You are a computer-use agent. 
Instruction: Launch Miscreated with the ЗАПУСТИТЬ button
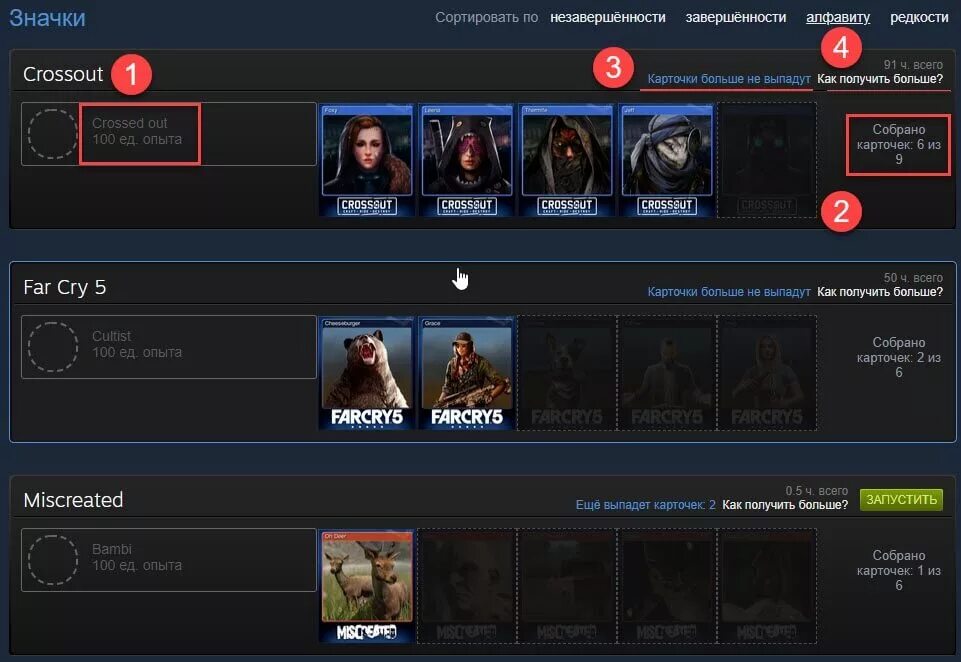pyautogui.click(x=901, y=500)
